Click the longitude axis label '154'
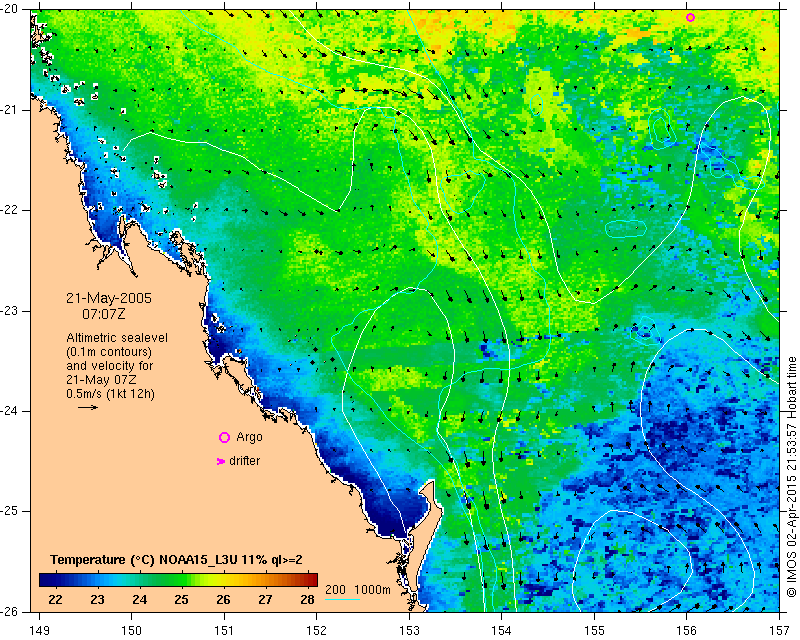800x640 pixels. point(502,630)
